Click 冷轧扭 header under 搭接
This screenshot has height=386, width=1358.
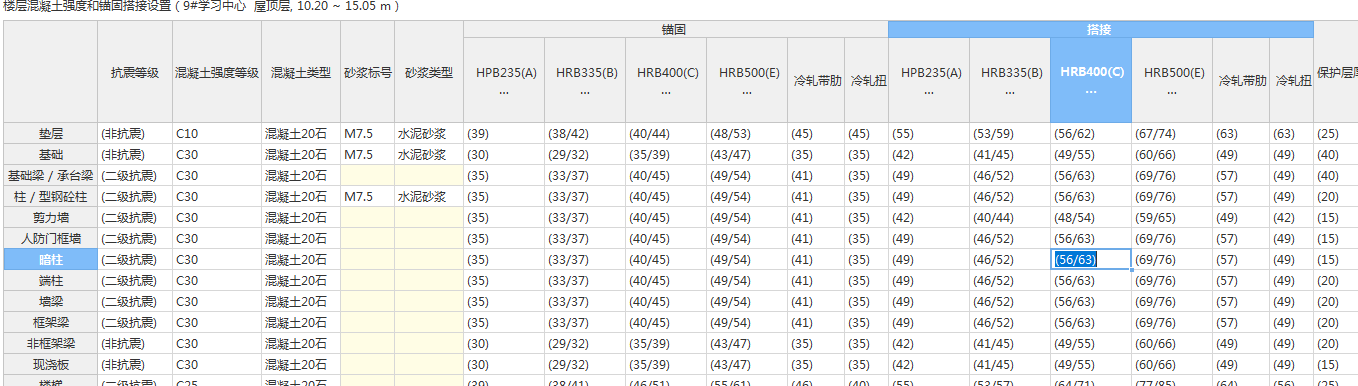(1291, 80)
